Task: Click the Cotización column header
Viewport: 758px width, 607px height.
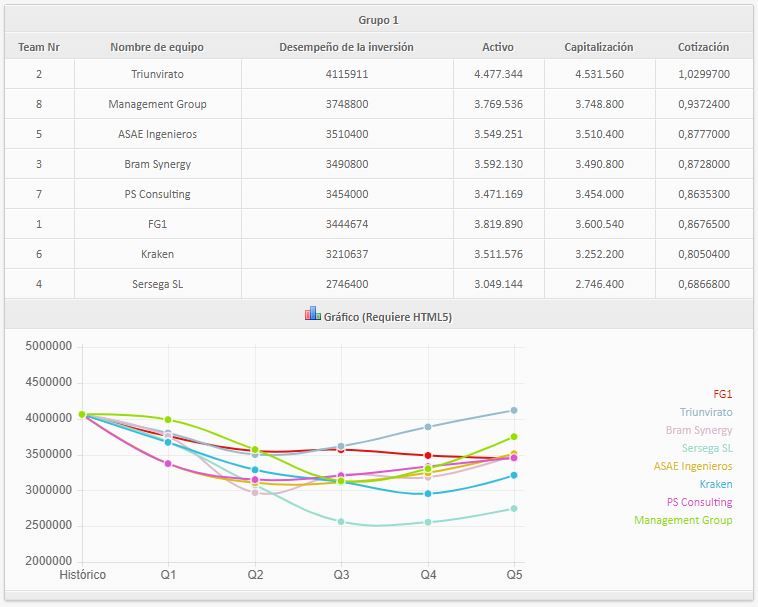Action: coord(703,47)
